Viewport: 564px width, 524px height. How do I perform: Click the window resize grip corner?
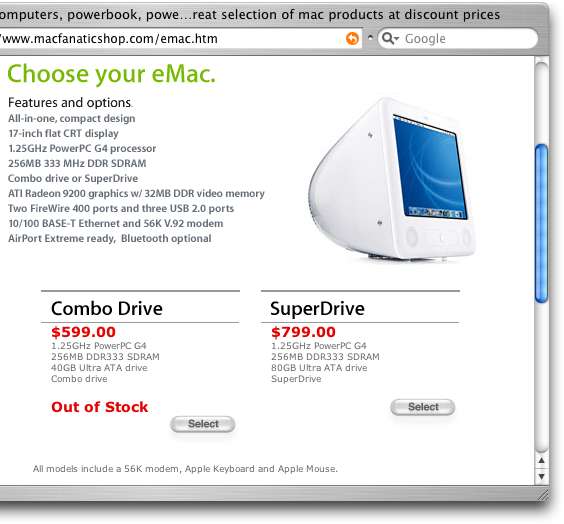pyautogui.click(x=542, y=494)
